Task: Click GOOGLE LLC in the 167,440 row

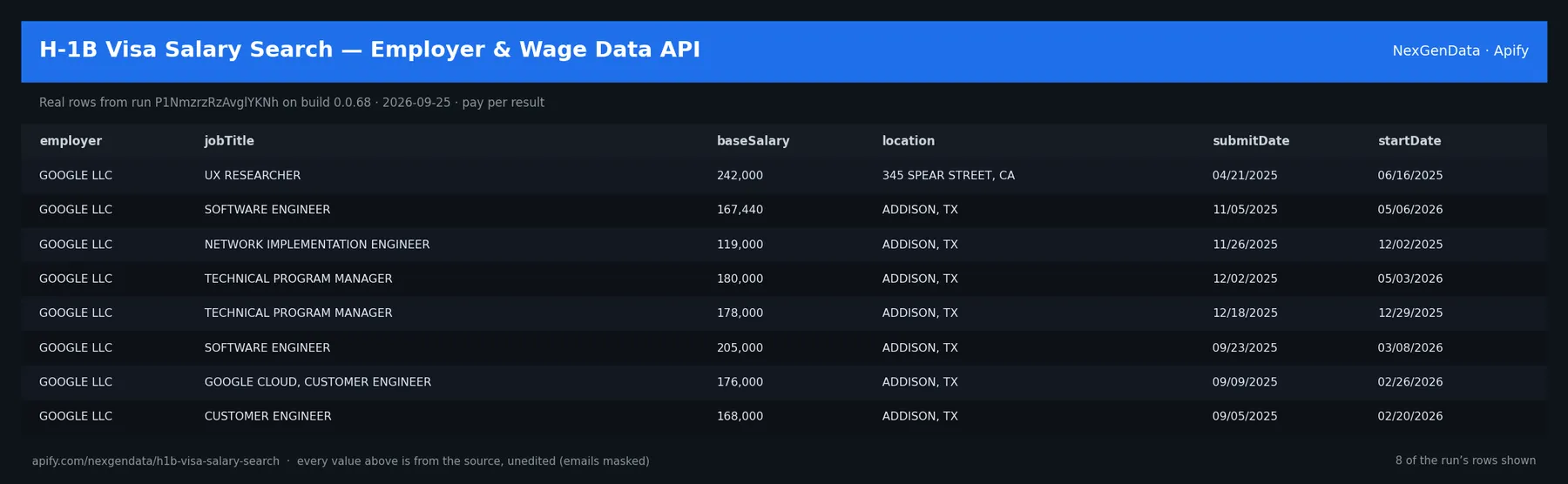Action: pyautogui.click(x=76, y=210)
